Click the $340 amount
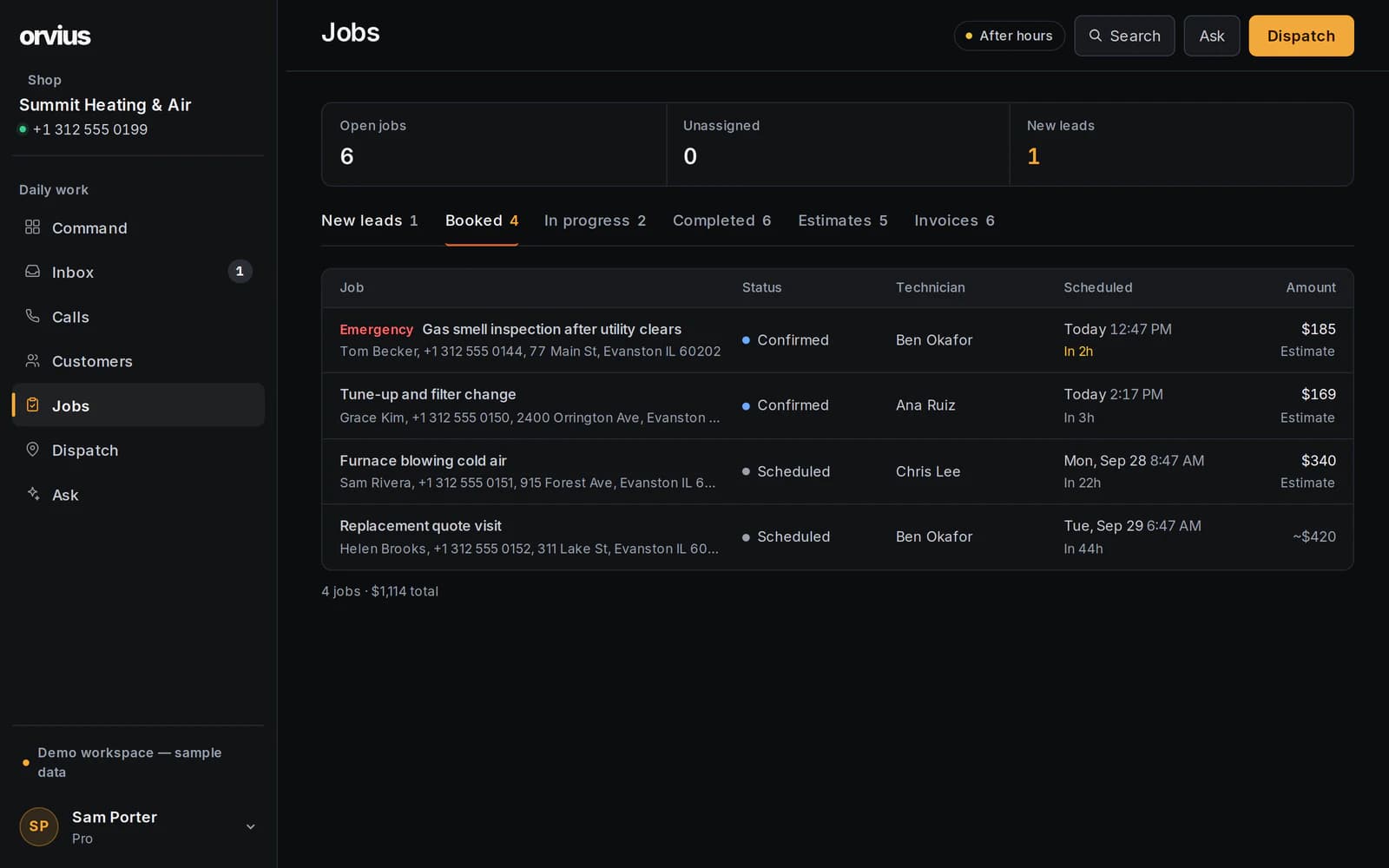Image resolution: width=1389 pixels, height=868 pixels. point(1318,460)
